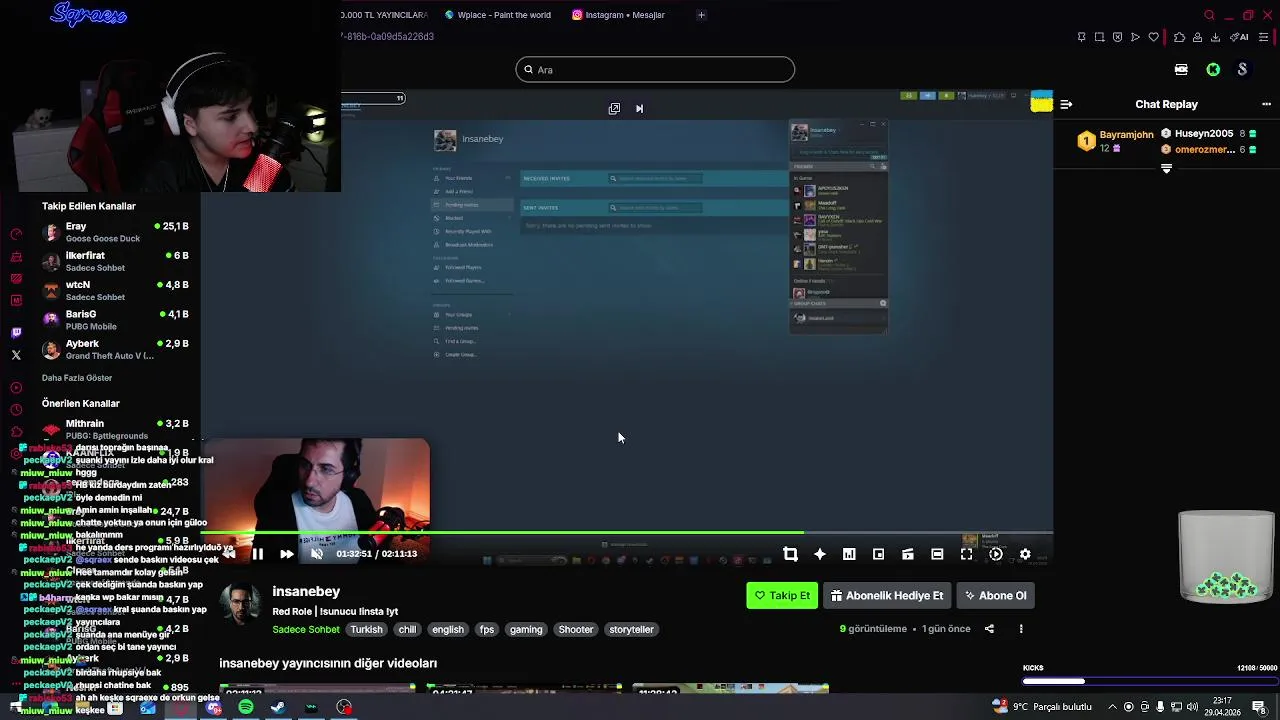Screen dimensions: 1280x720
Task: Open Steam from the Windows taskbar
Action: click(x=278, y=707)
